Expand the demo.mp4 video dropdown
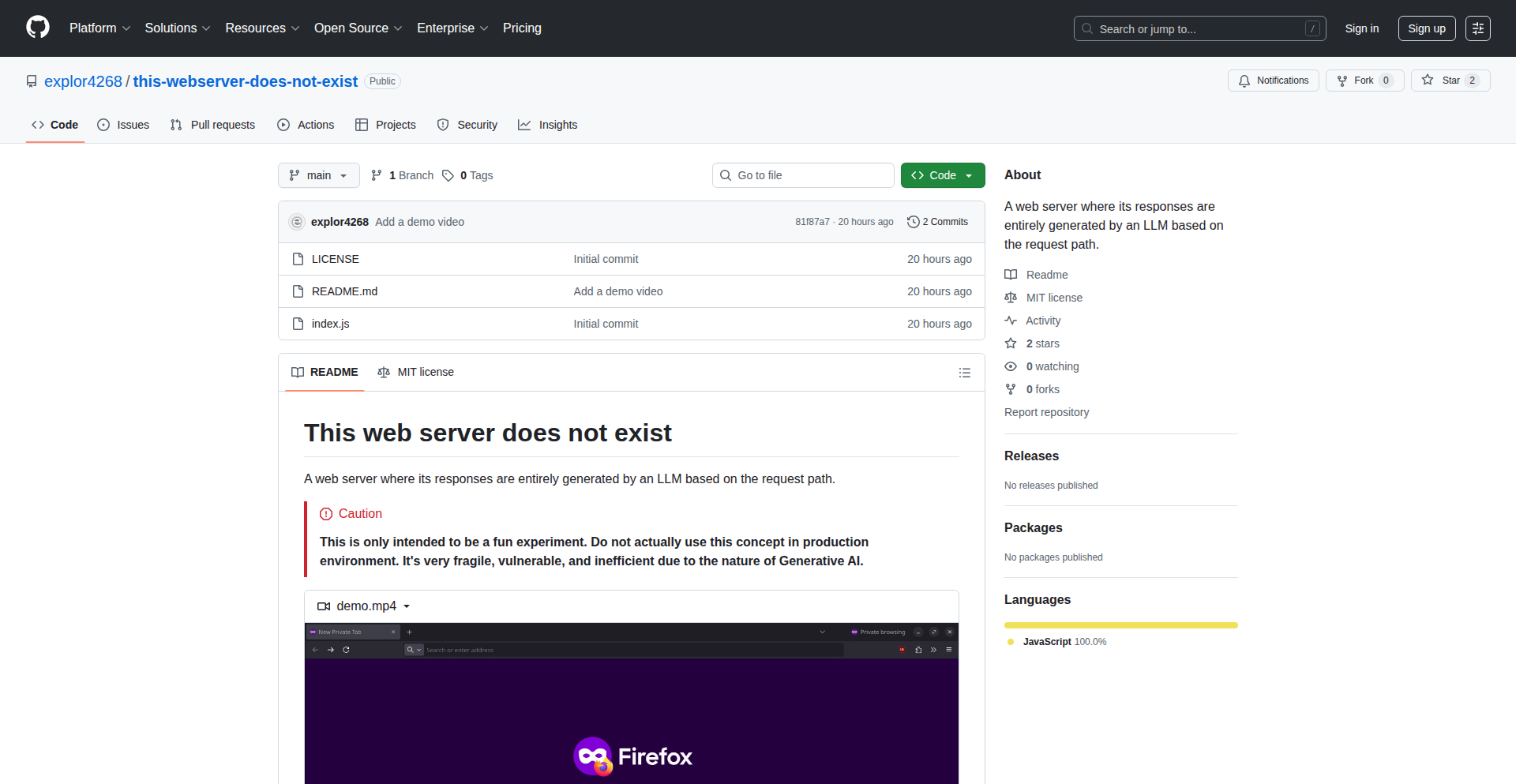This screenshot has width=1516, height=784. 363,606
